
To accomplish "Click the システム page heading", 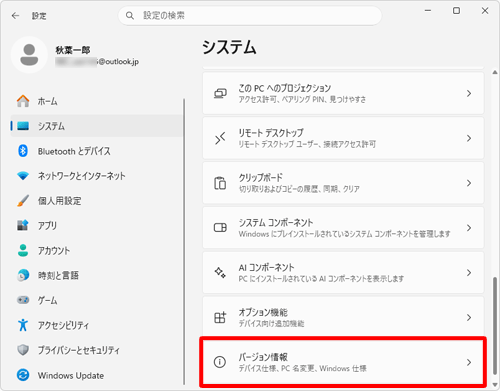I will 229,47.
